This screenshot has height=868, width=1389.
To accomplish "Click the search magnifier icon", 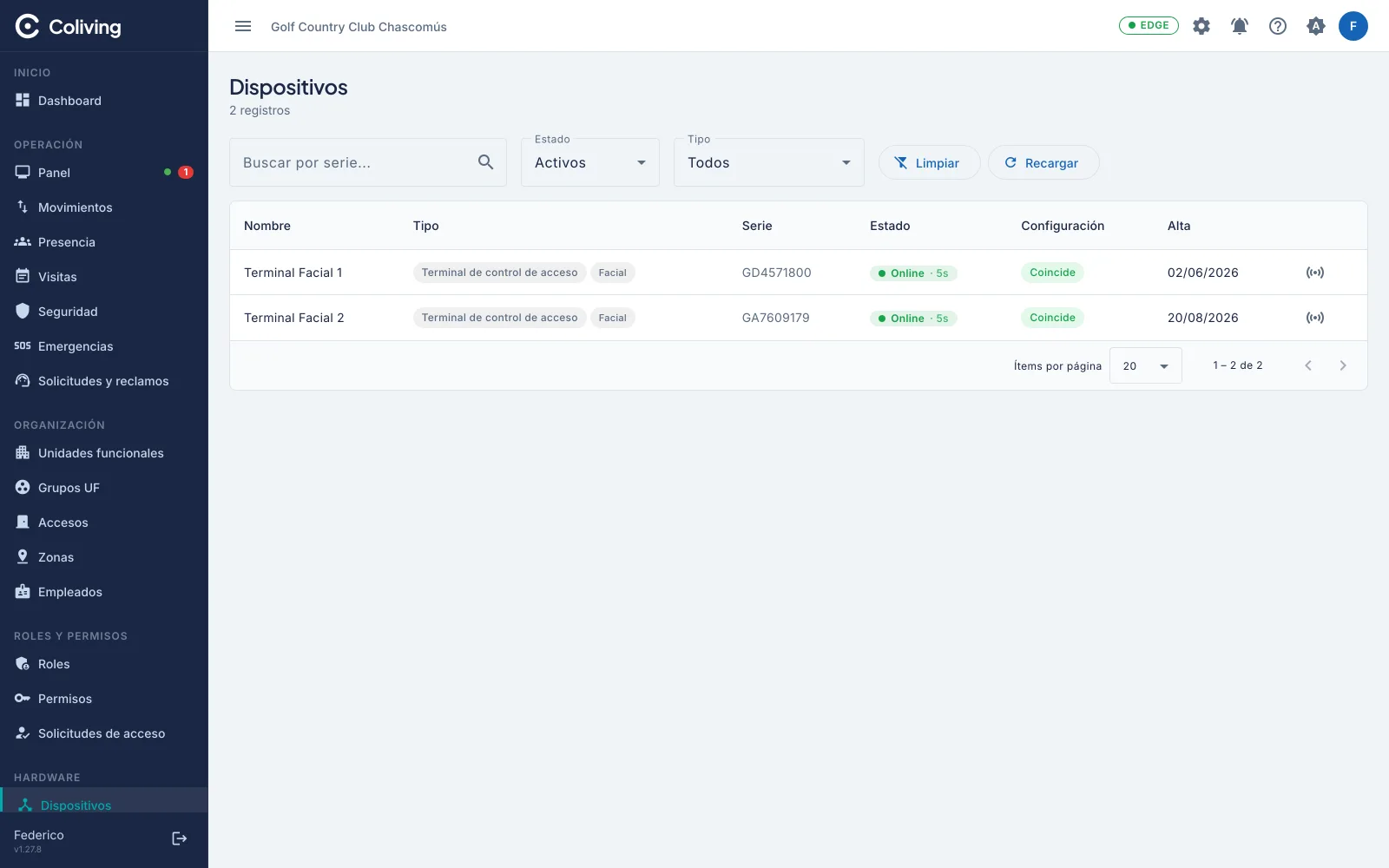I will 485,162.
